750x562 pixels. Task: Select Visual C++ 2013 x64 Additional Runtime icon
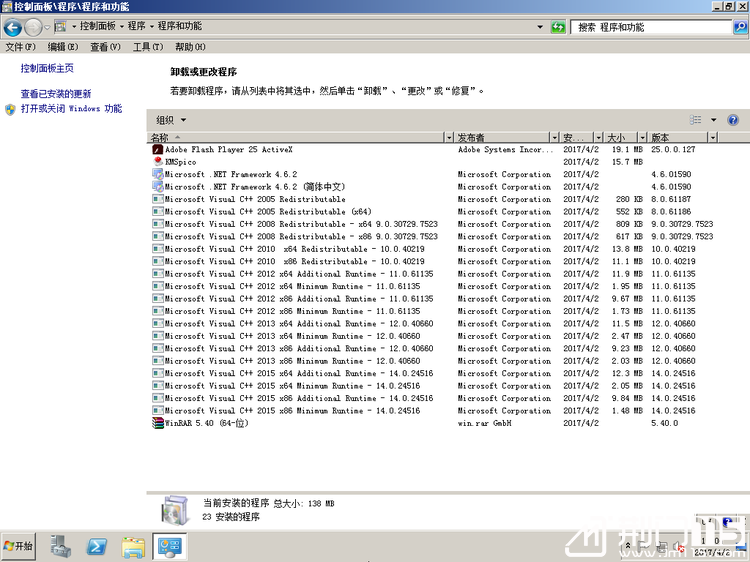tap(157, 323)
